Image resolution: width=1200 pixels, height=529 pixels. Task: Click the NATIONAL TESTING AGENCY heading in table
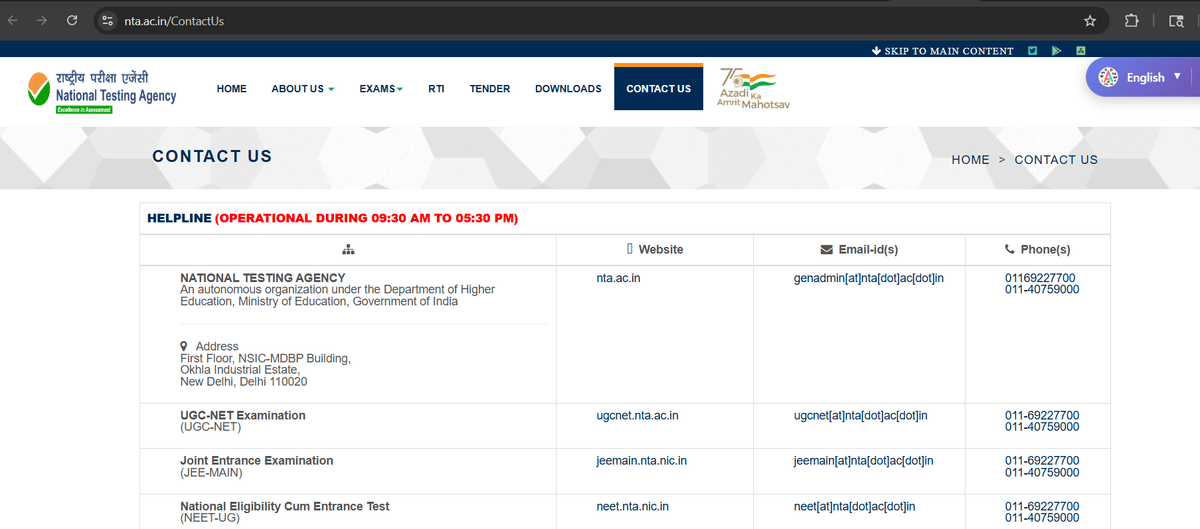coord(263,278)
